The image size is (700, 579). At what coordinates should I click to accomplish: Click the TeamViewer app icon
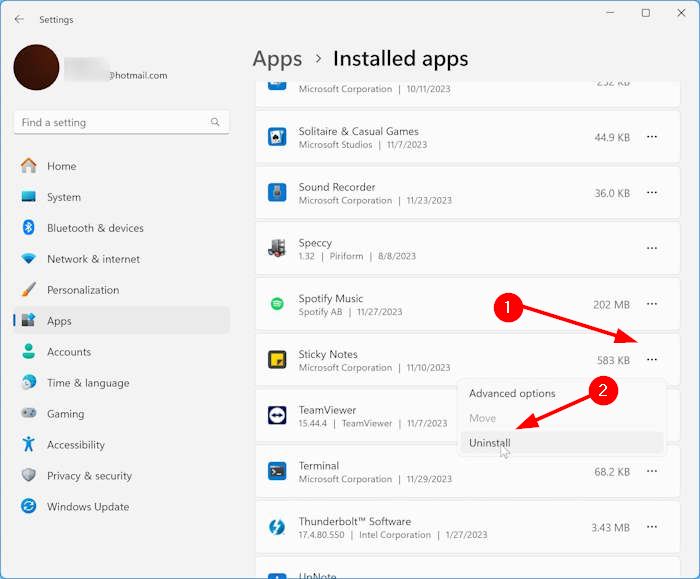point(277,415)
